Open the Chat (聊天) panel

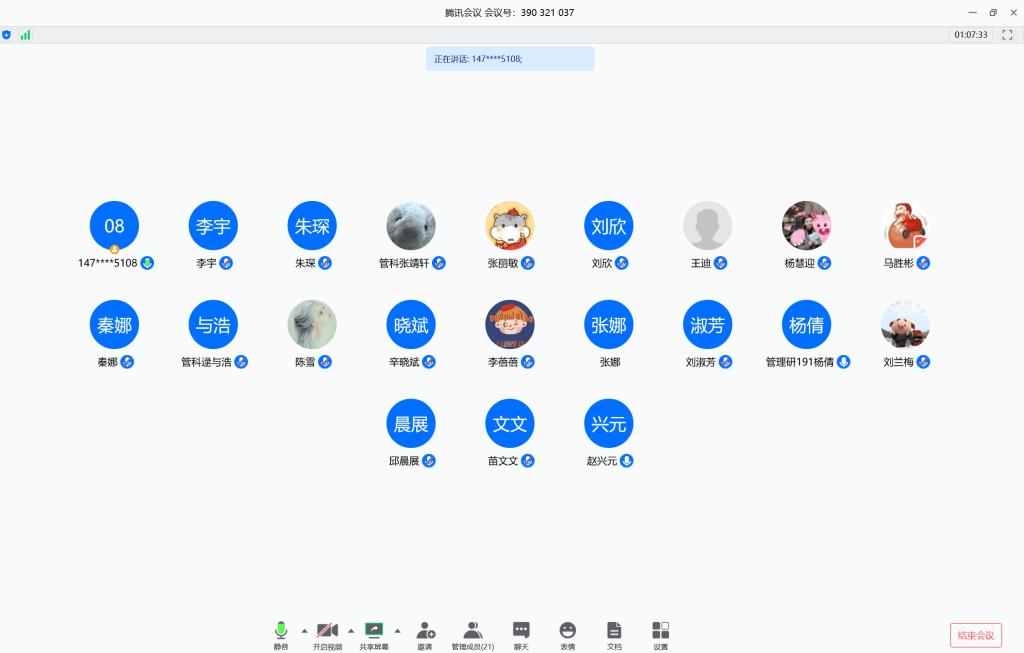click(x=521, y=630)
